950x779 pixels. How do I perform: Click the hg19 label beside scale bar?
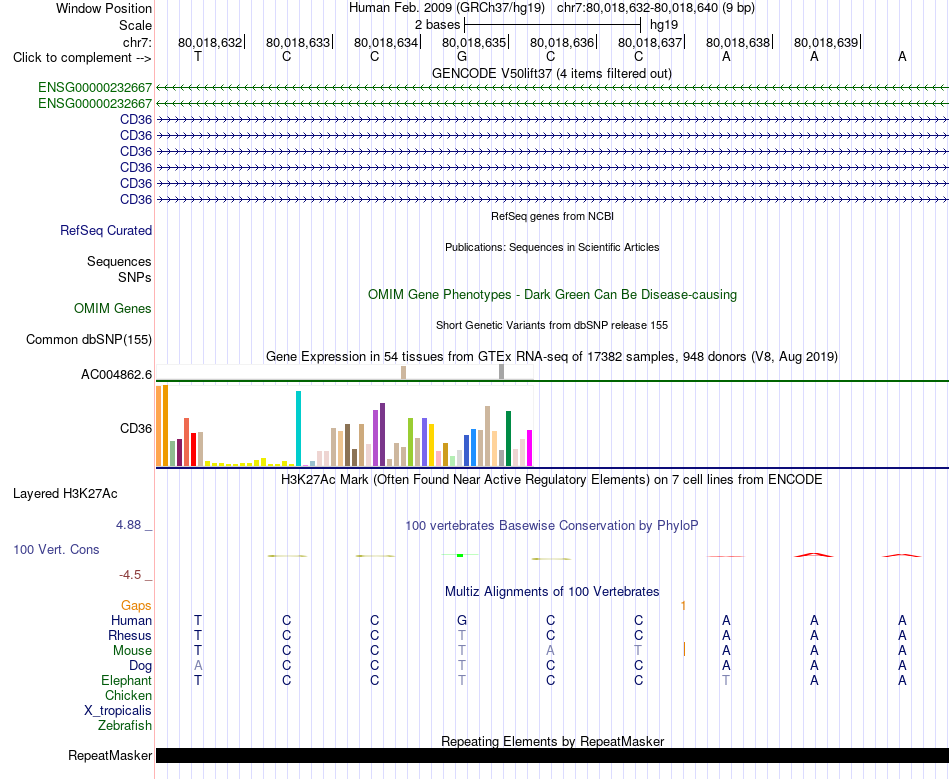(664, 25)
